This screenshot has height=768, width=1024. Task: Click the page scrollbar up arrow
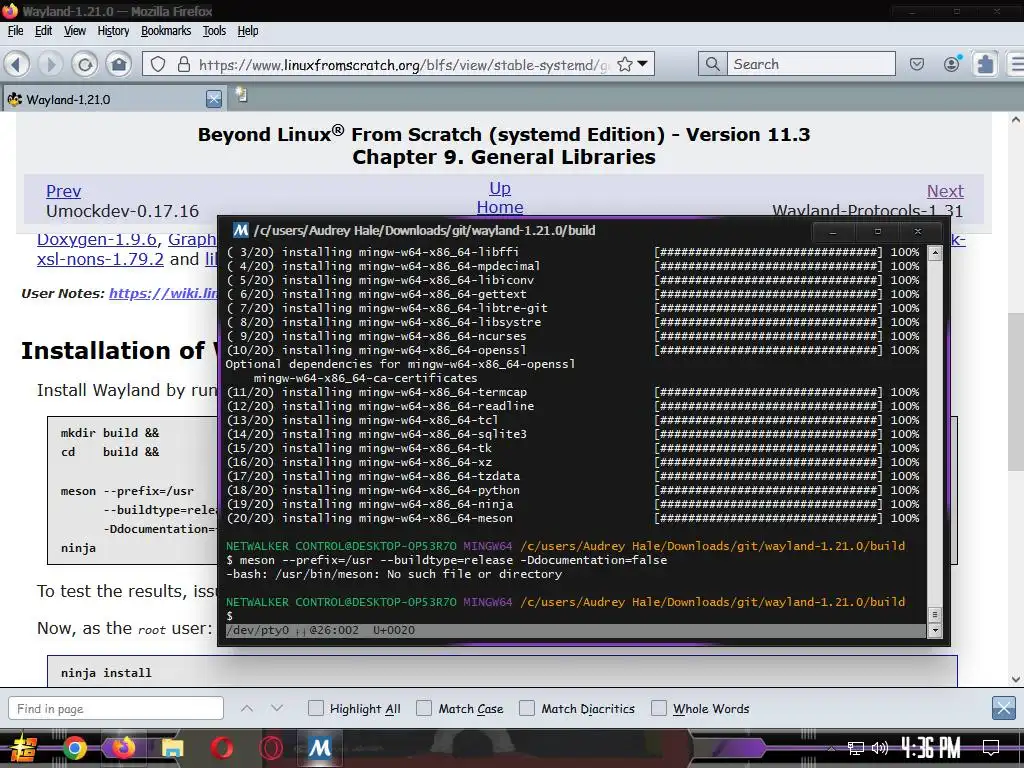pyautogui.click(x=1016, y=120)
